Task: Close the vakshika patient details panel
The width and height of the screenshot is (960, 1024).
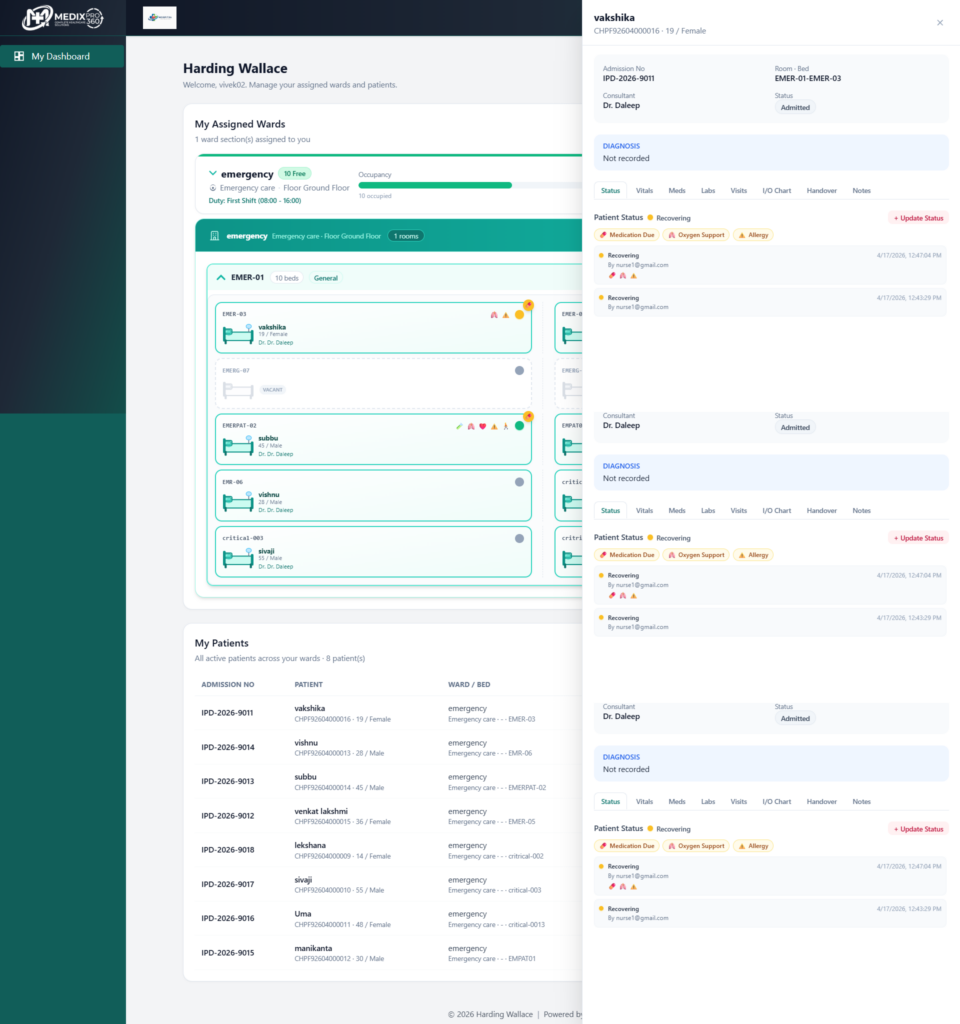Action: click(940, 23)
